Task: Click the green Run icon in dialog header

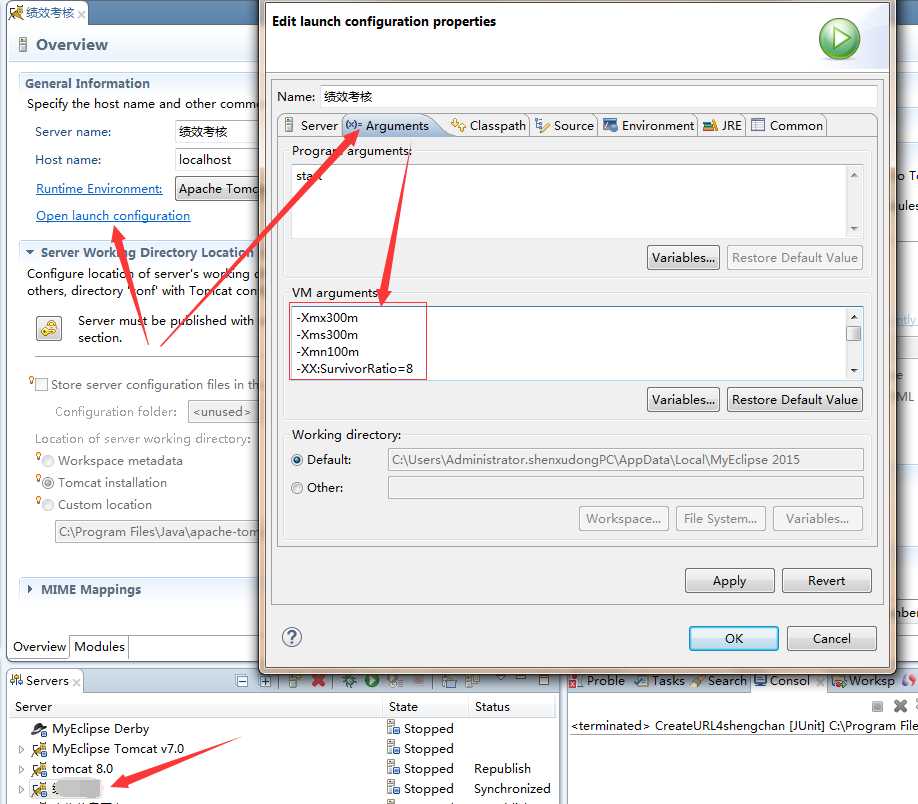Action: [x=839, y=39]
